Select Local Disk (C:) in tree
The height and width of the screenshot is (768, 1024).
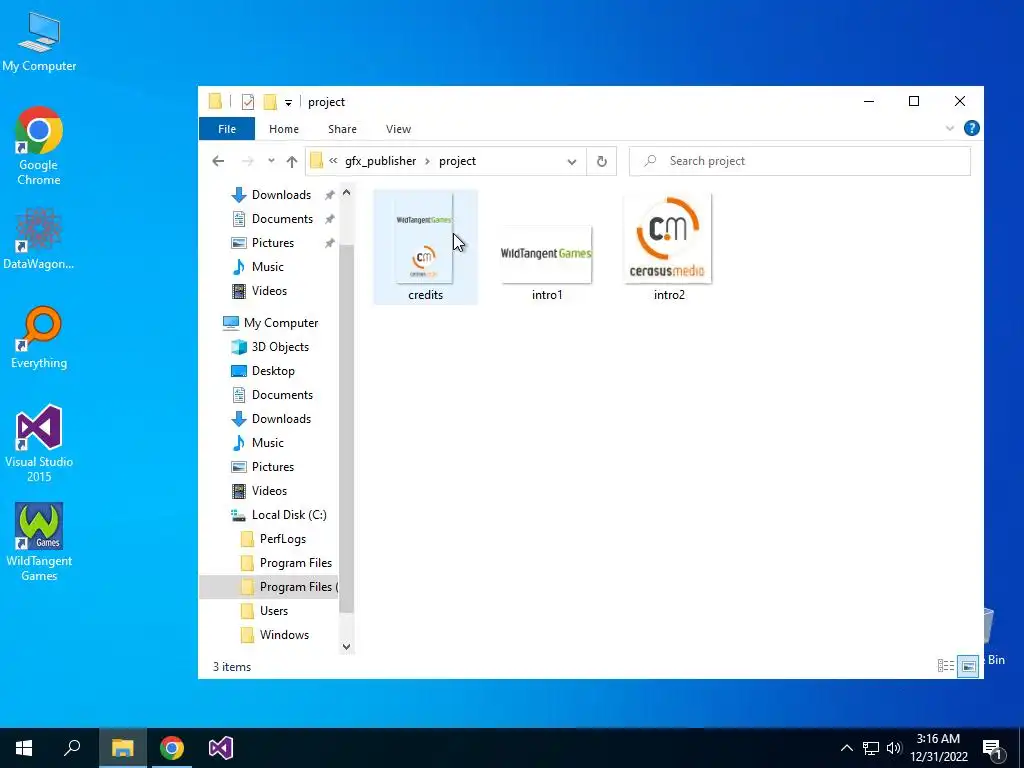coord(289,515)
